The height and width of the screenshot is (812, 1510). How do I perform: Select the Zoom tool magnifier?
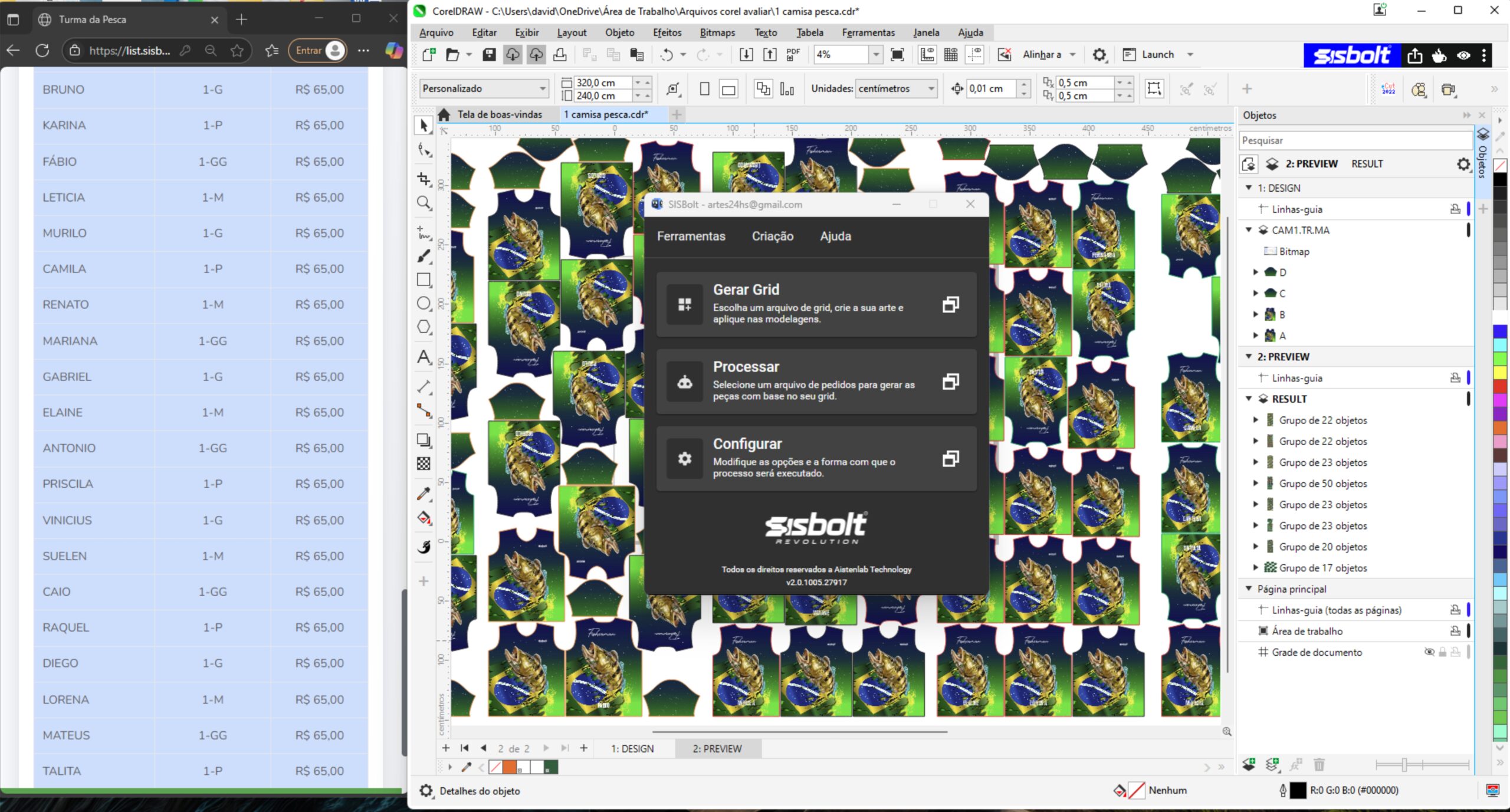coord(424,203)
